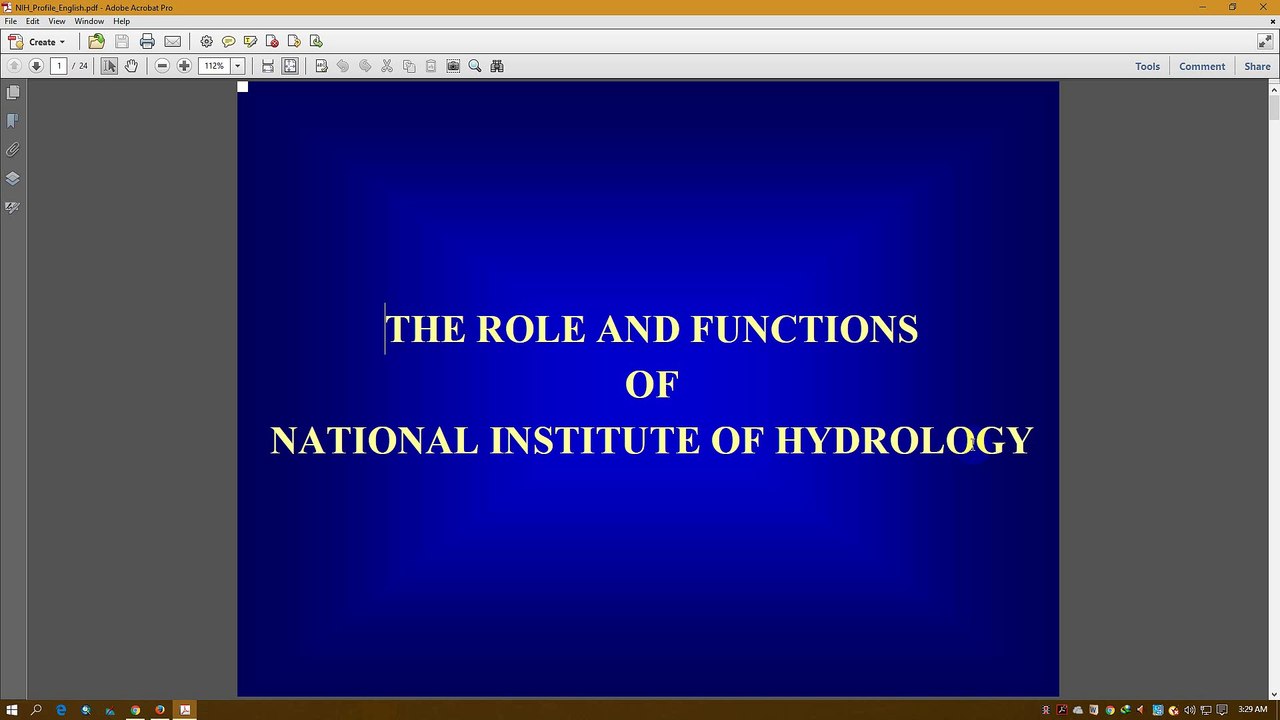Open the View menu
Viewport: 1280px width, 720px height.
pyautogui.click(x=57, y=21)
